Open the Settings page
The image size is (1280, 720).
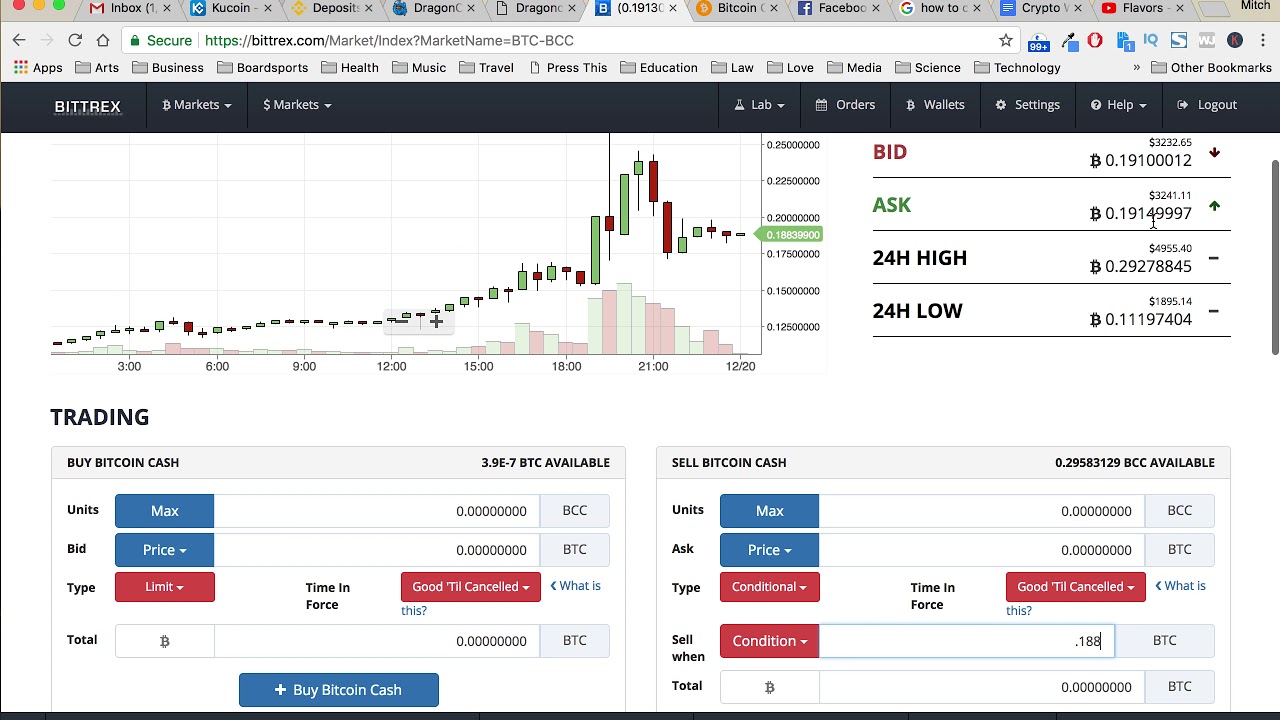tap(1027, 105)
